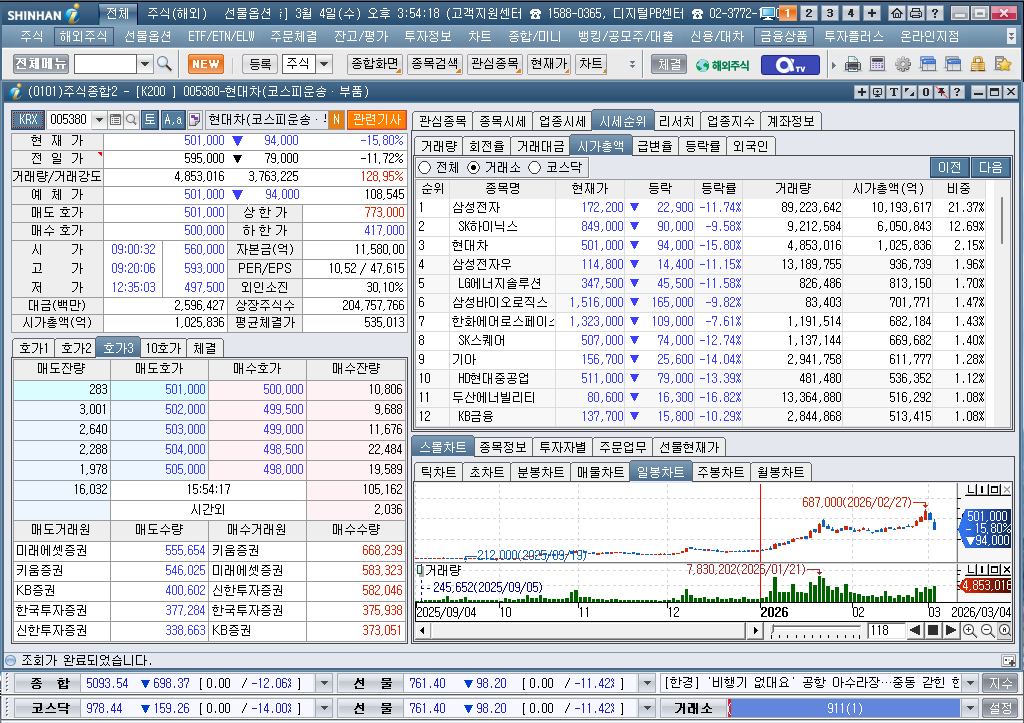This screenshot has height=723, width=1024.
Task: Click the chart horizontal scrollbar right arrow
Action: click(x=756, y=630)
